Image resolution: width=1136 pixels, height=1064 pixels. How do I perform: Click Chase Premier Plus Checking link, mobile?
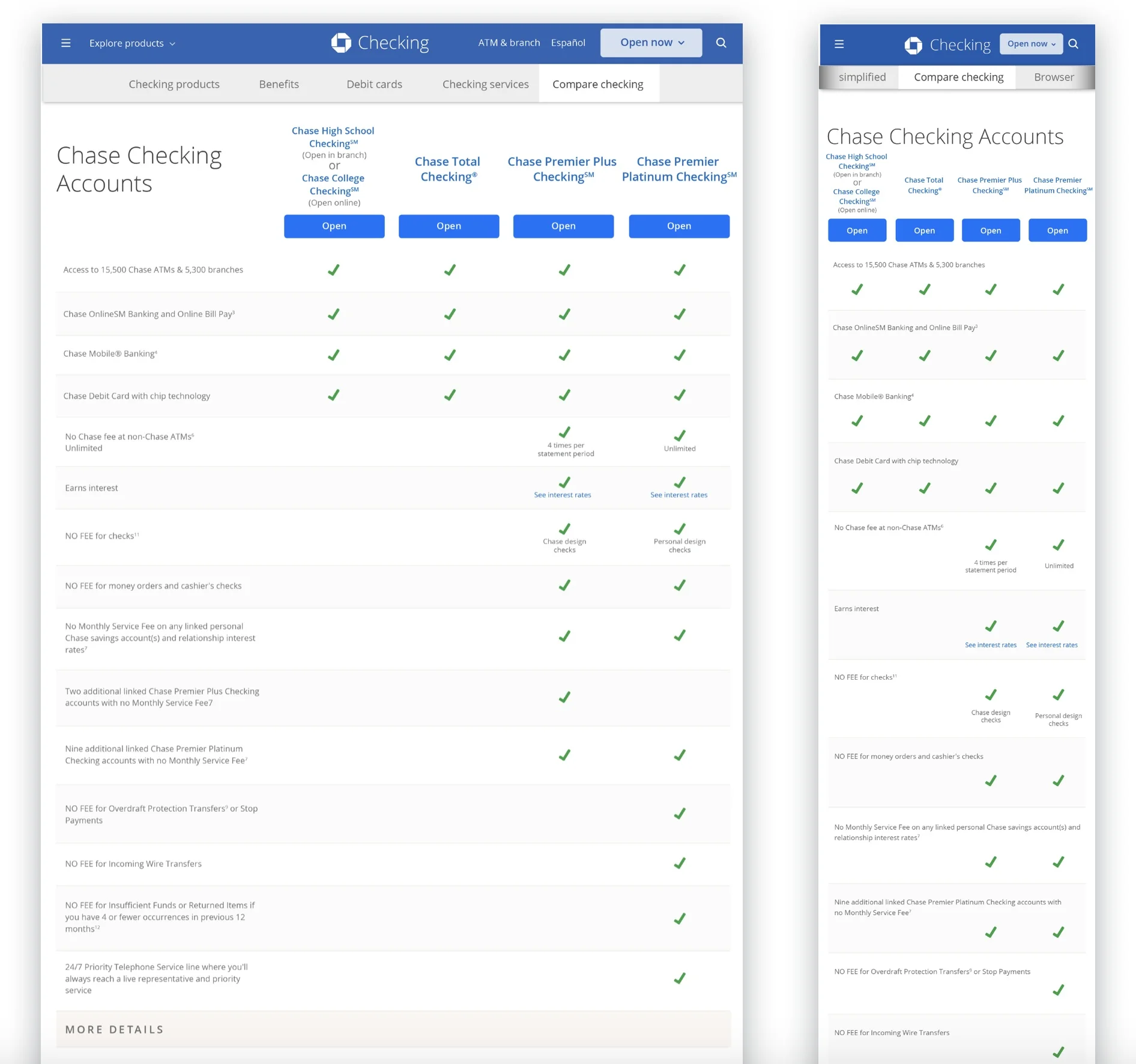click(x=990, y=185)
